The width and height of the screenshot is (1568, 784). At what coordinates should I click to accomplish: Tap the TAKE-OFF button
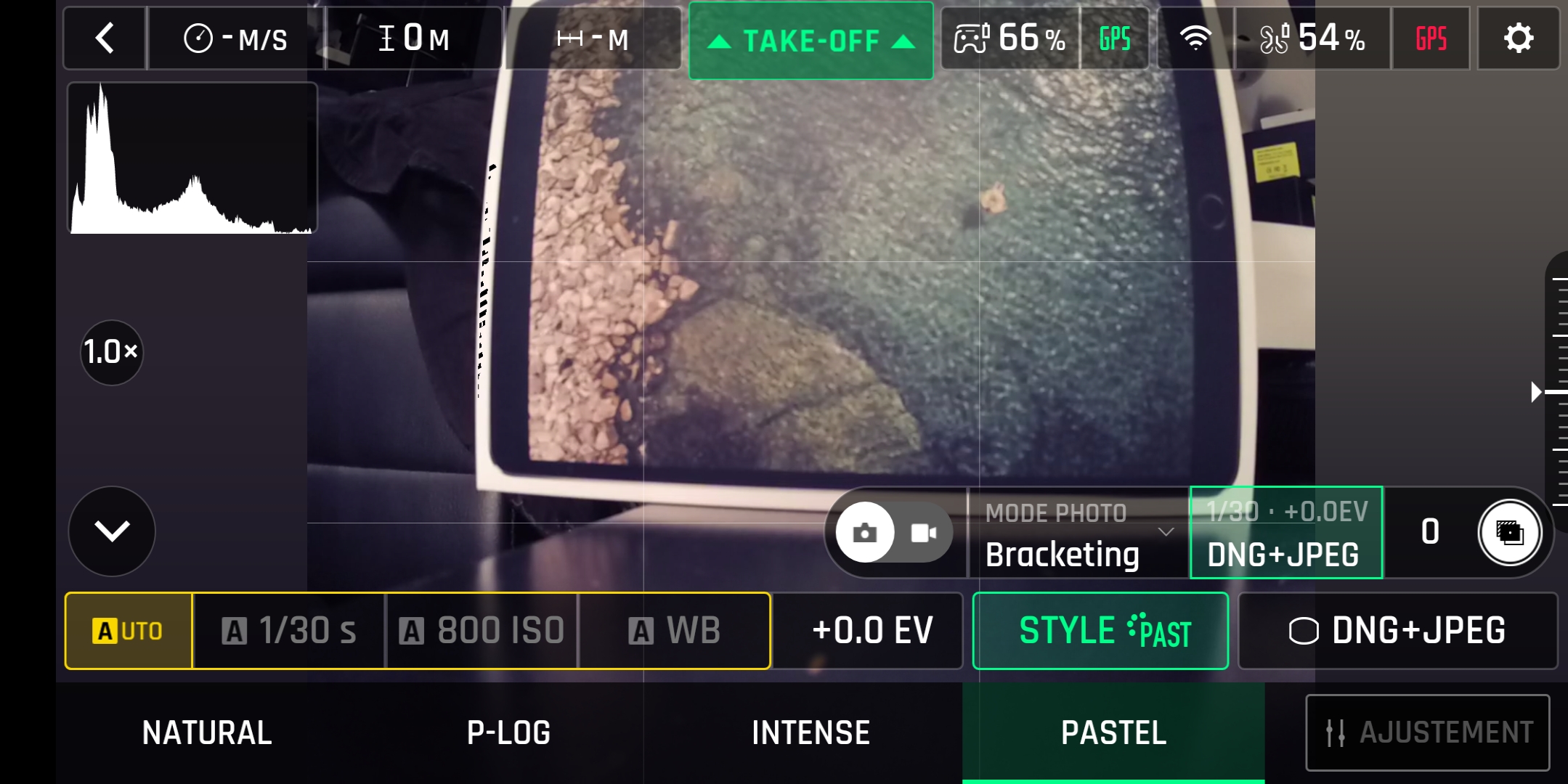pyautogui.click(x=811, y=41)
